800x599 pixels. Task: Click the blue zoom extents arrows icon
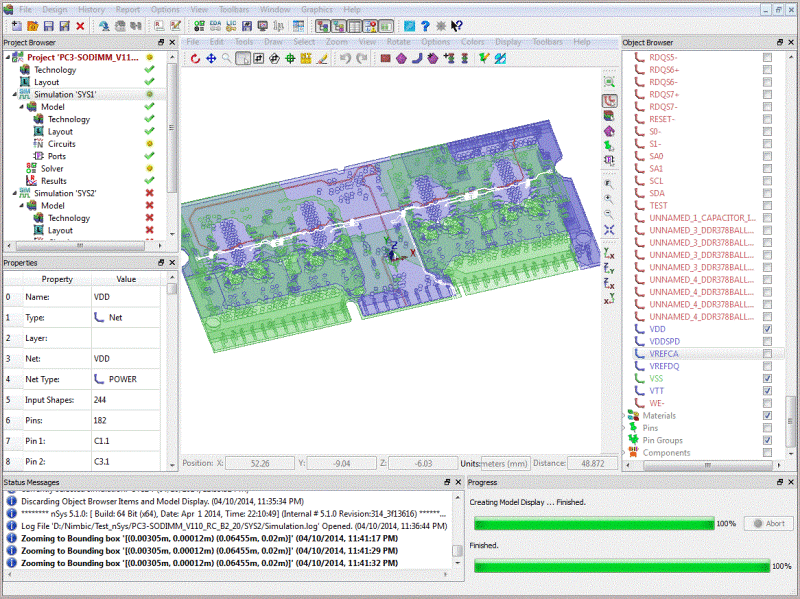coord(609,230)
